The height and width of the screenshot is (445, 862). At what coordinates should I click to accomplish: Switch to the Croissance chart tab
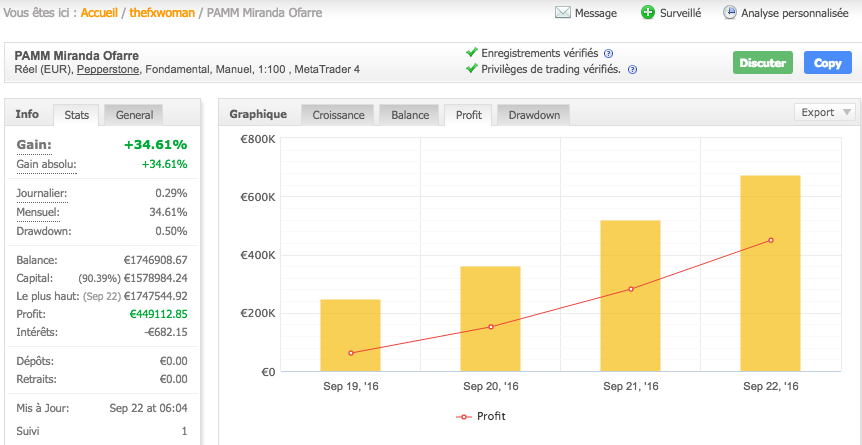[x=338, y=115]
